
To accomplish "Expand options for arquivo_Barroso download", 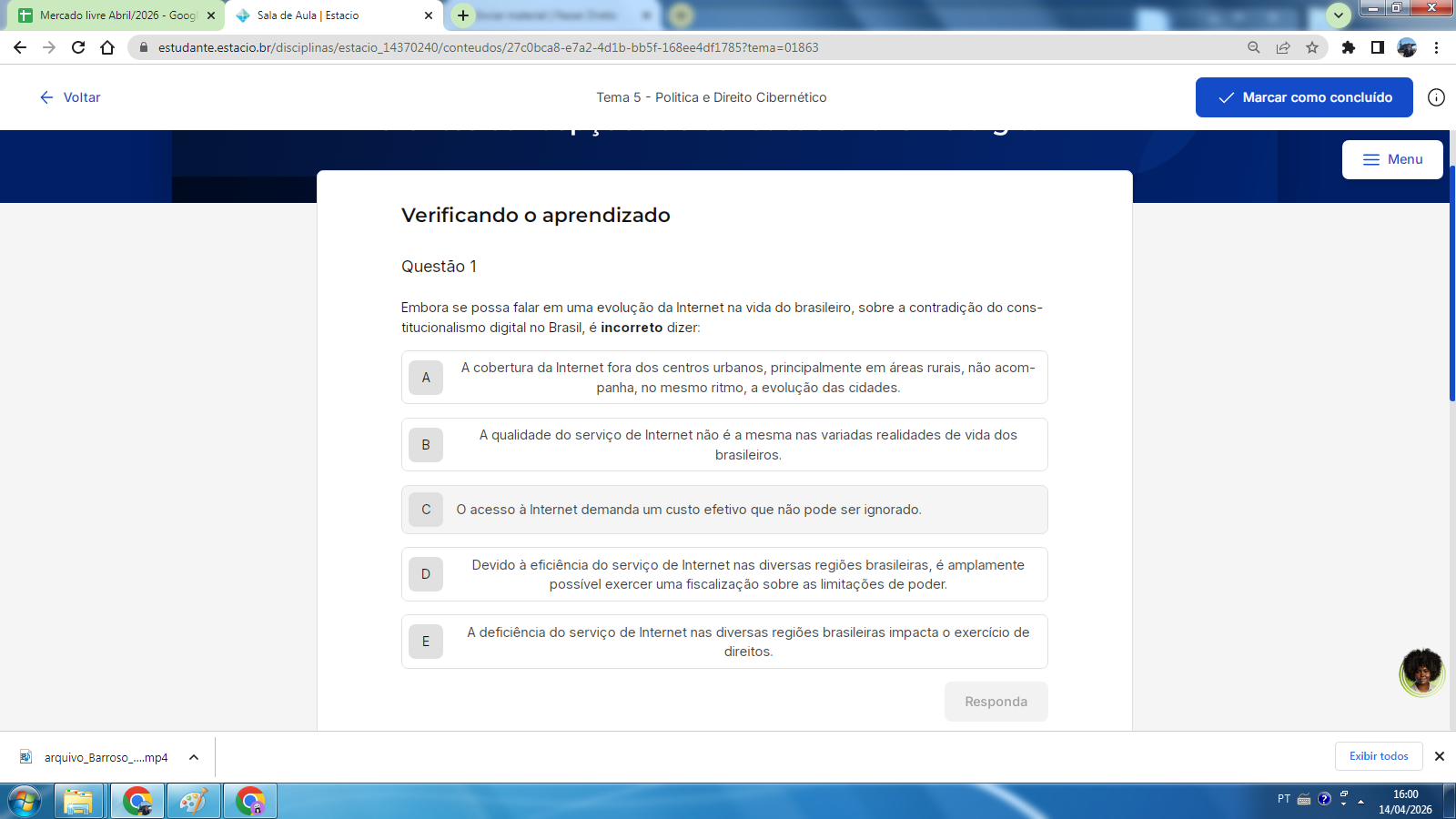I will [x=194, y=757].
